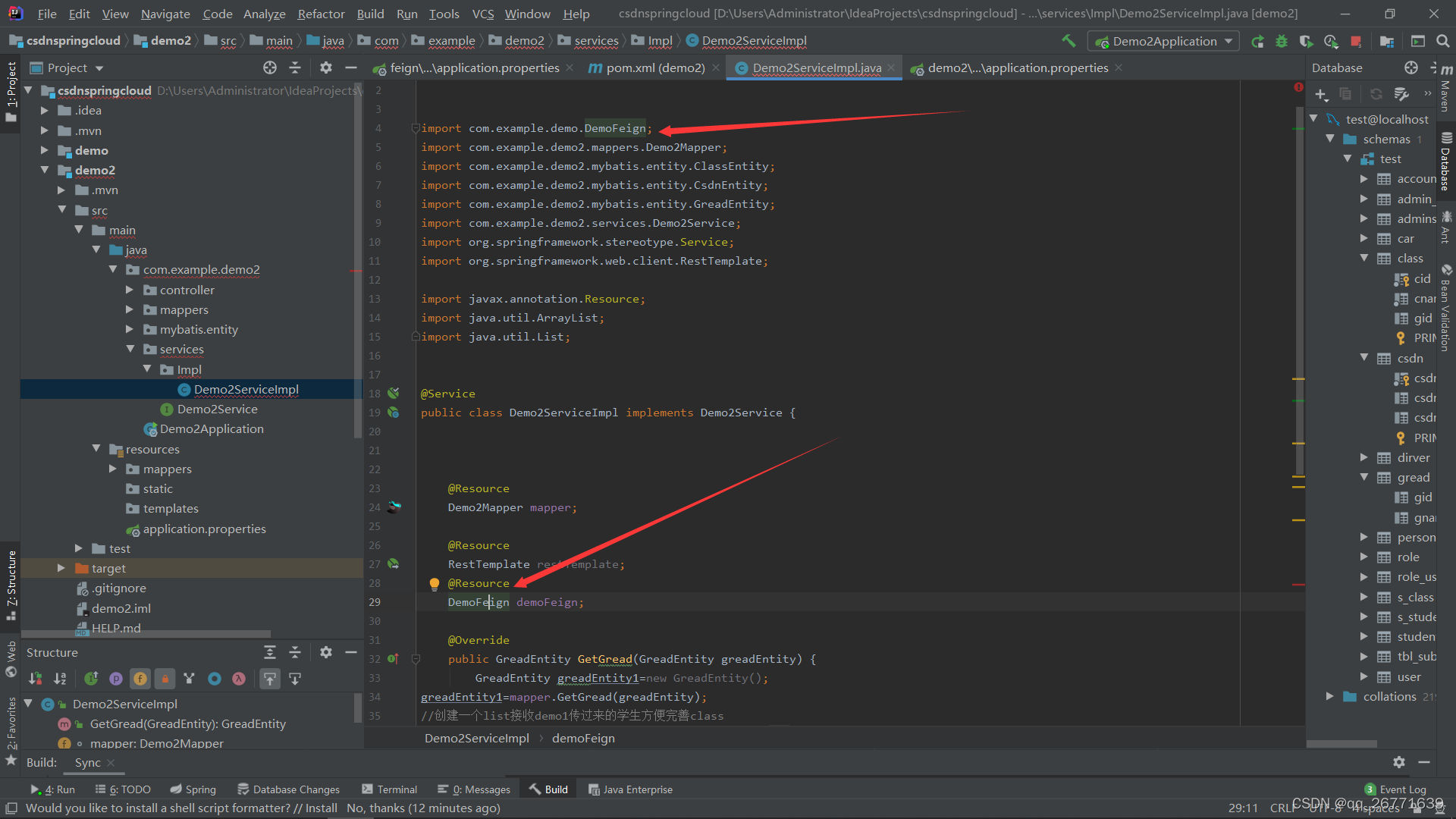Viewport: 1456px width, 819px height.
Task: Open Project Structure dialog icon
Action: point(1387,41)
